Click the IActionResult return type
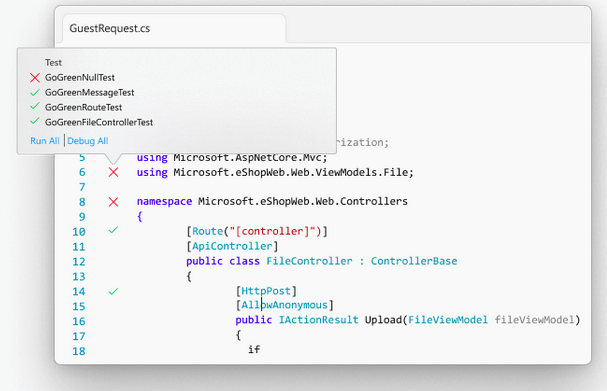This screenshot has height=391, width=607. [319, 320]
